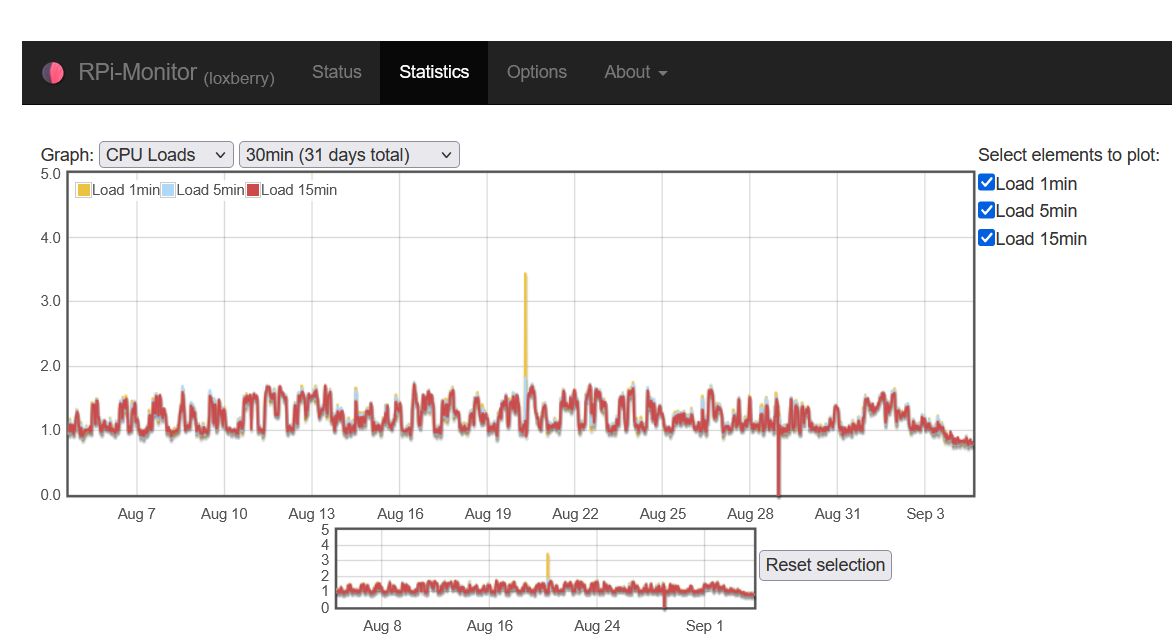1172x637 pixels.
Task: Click the 3.0 y-axis value
Action: (51, 301)
